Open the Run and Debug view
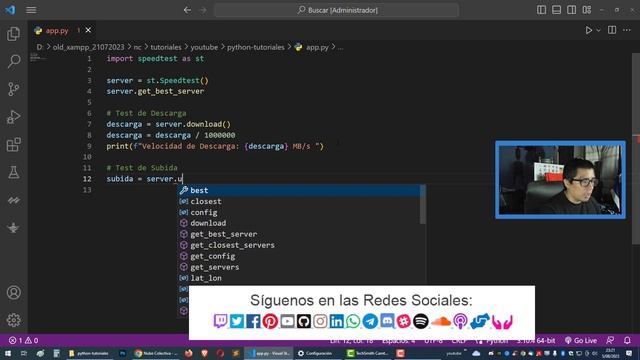Image resolution: width=640 pixels, height=360 pixels. (x=13, y=117)
